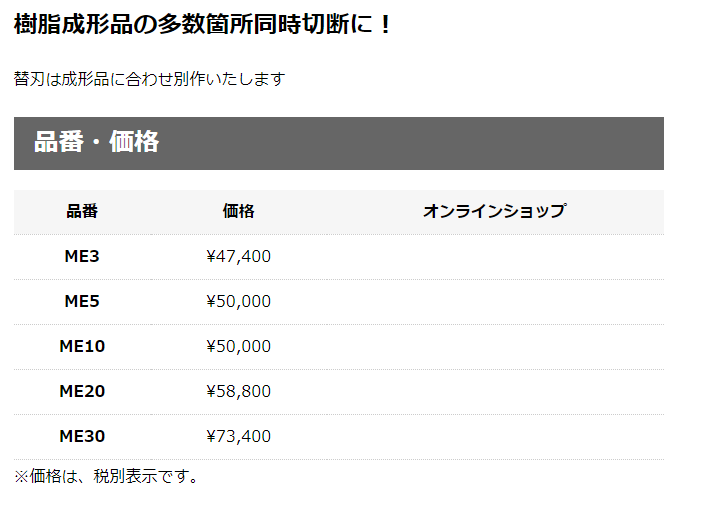725x505 pixels.
Task: Click the 品番 column header
Action: coord(82,211)
